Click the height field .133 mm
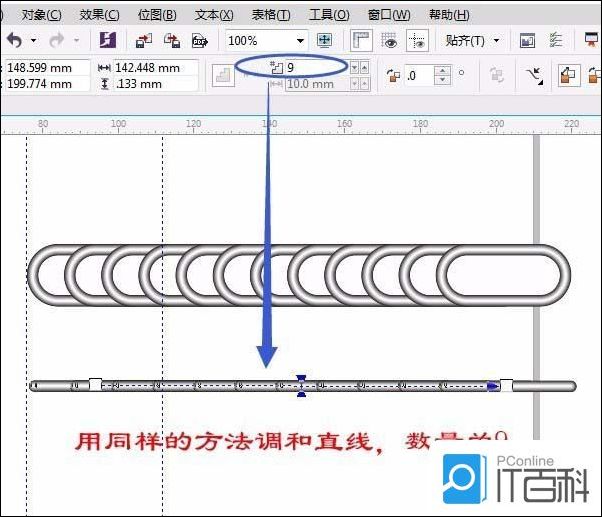602x517 pixels. point(155,84)
